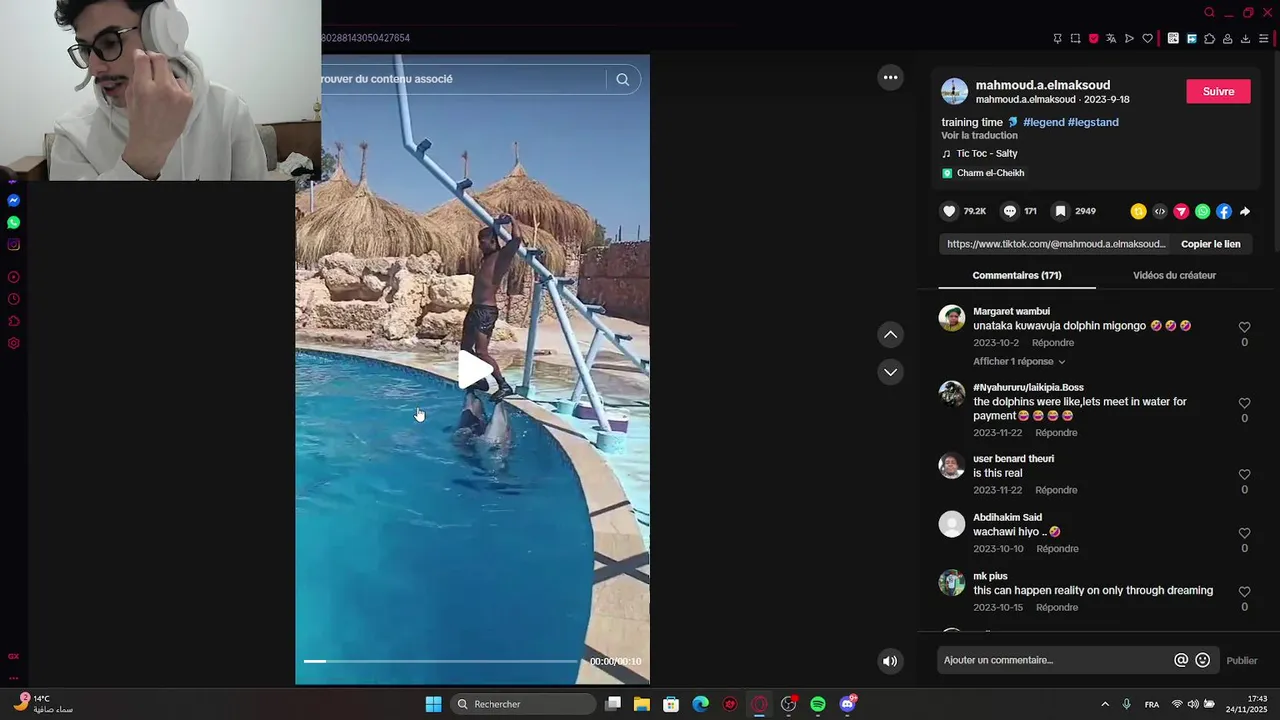Open the Easy Setup sliders icon
The width and height of the screenshot is (1280, 720).
[x=1263, y=39]
